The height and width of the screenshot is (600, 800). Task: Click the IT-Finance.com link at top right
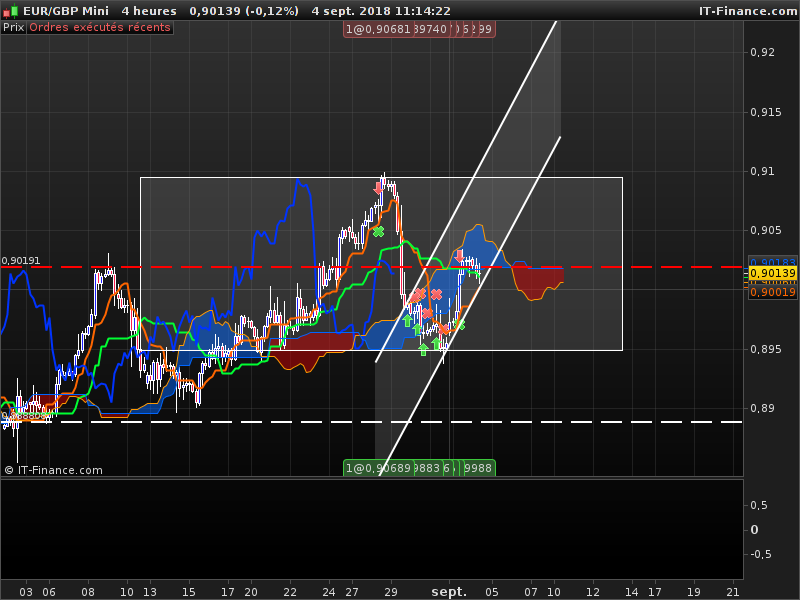pos(747,11)
